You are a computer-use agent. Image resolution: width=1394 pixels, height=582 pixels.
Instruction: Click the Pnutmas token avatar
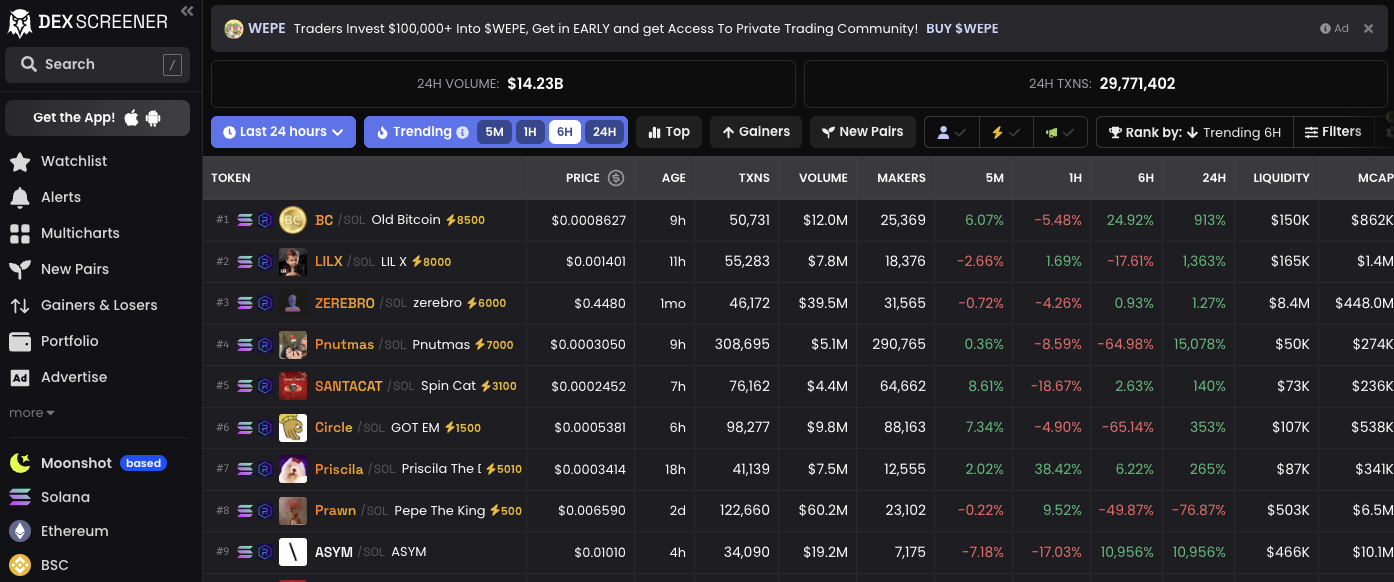click(x=293, y=345)
